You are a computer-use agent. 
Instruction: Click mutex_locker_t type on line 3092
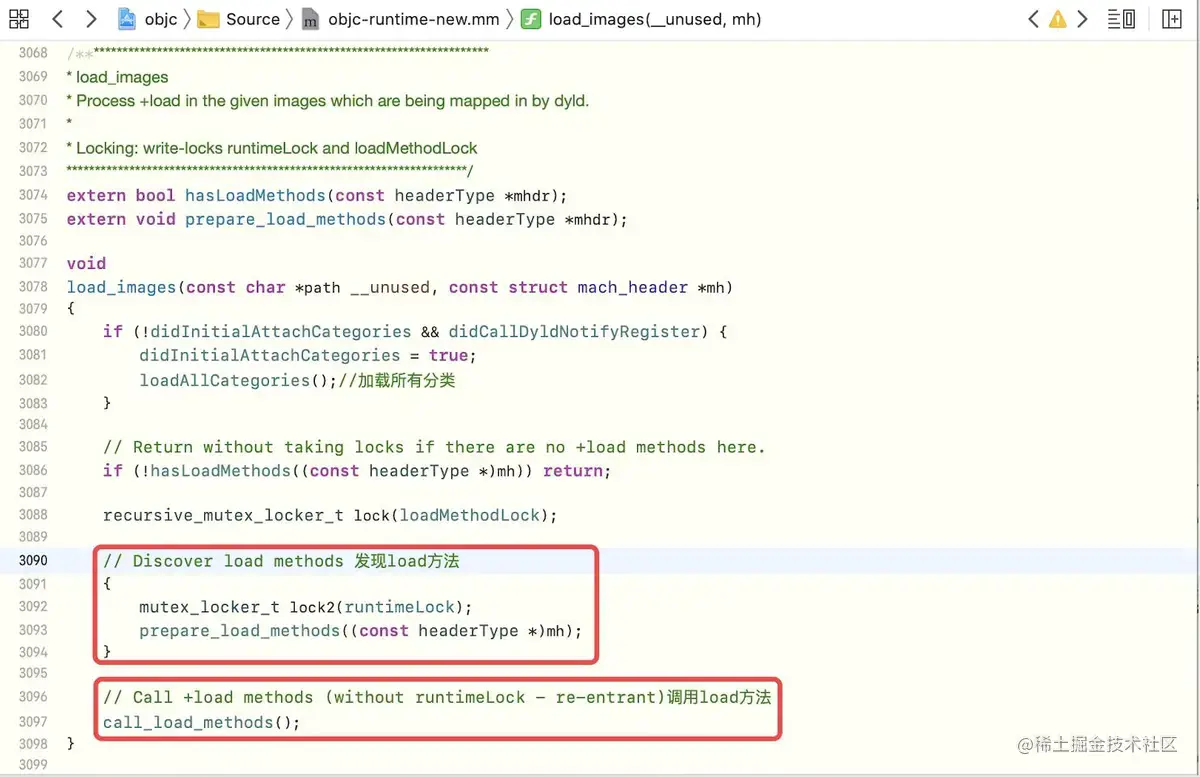[210, 607]
